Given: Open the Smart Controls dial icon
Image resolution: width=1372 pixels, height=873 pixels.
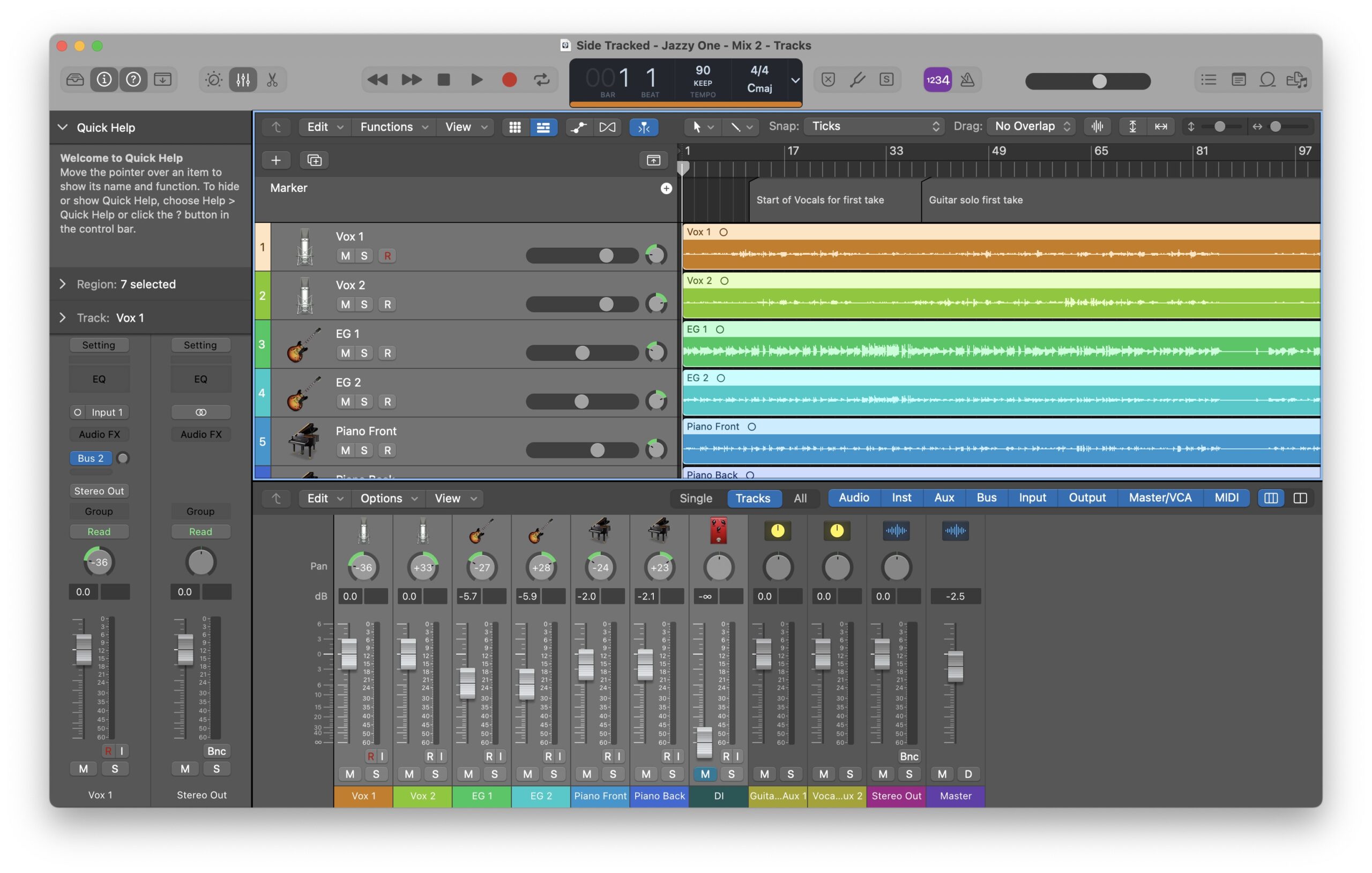Looking at the screenshot, I should pyautogui.click(x=214, y=80).
